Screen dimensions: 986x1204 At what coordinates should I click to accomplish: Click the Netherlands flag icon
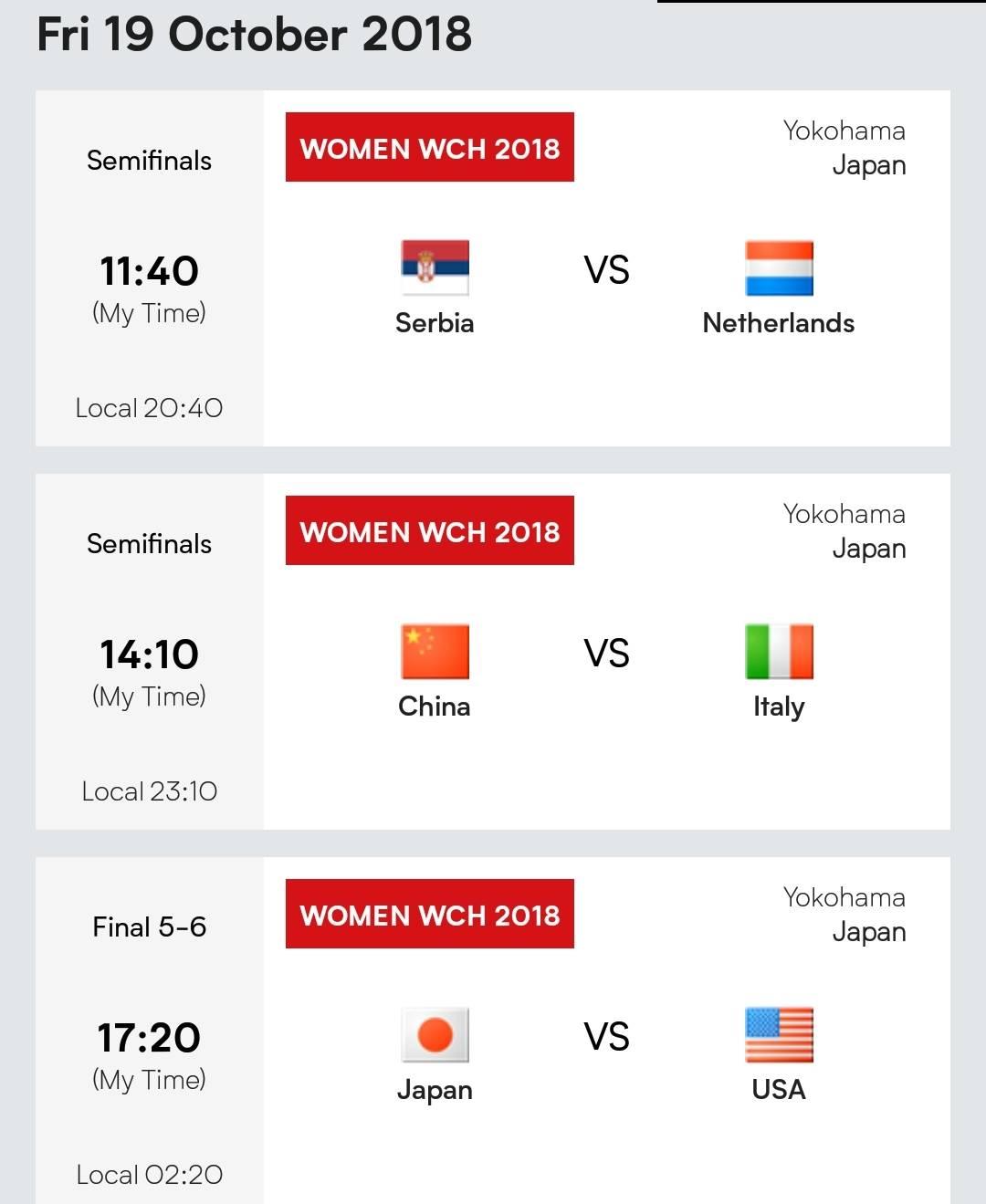coord(779,267)
